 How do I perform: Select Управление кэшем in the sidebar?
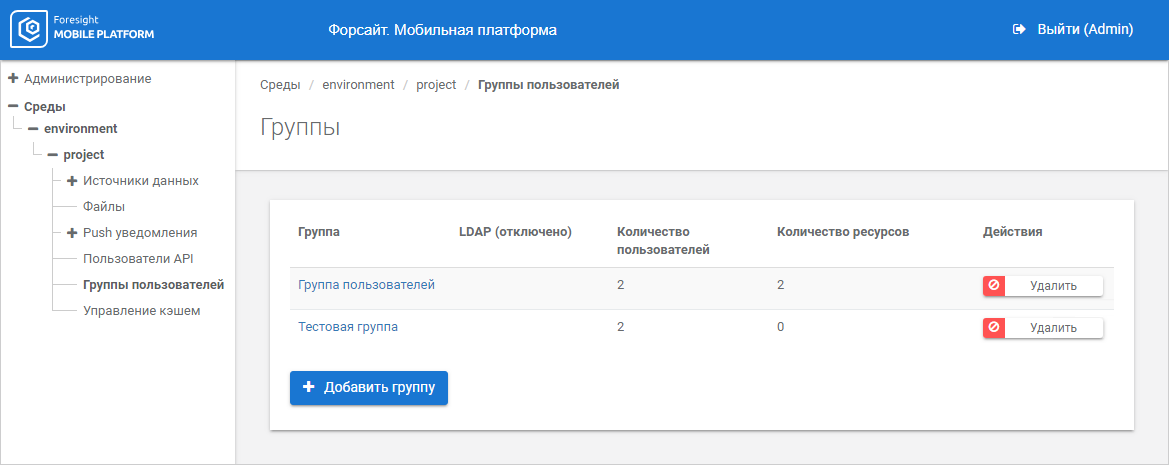[141, 311]
